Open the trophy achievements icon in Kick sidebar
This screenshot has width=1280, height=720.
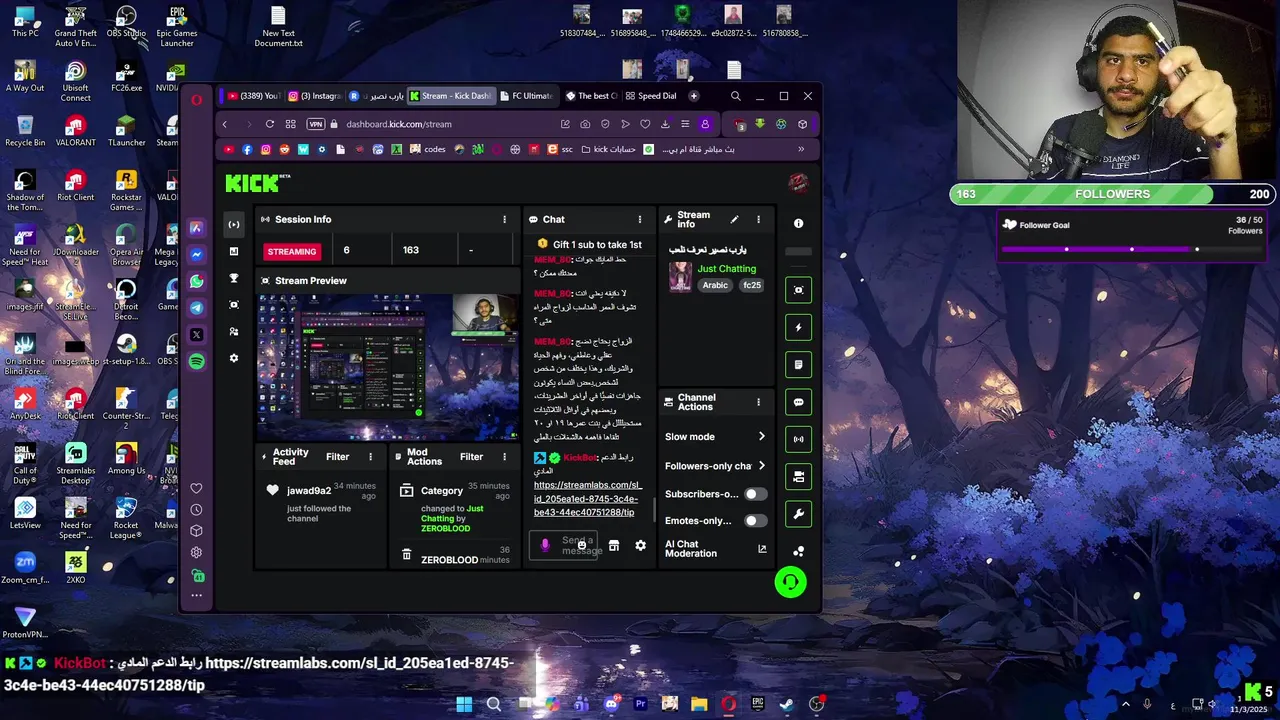234,278
